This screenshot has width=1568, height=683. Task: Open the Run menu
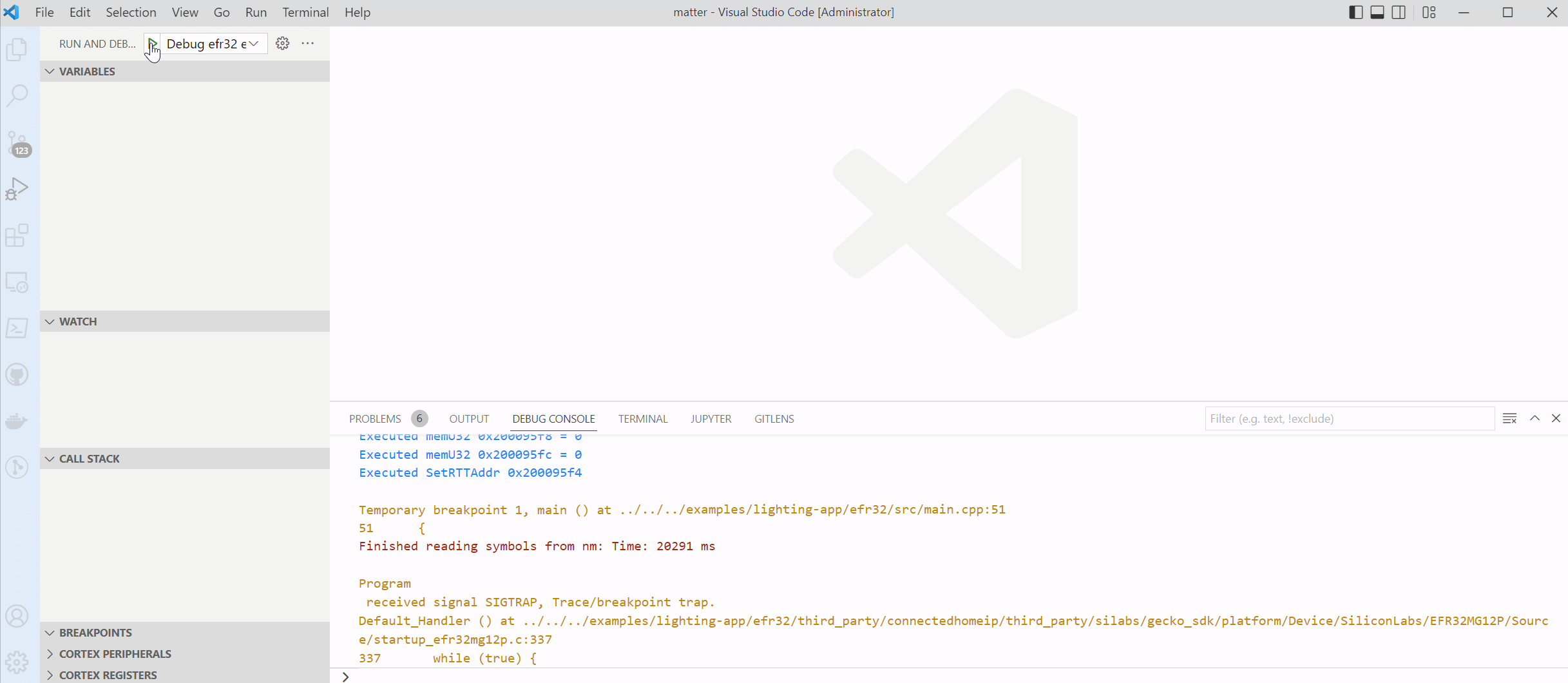[256, 12]
